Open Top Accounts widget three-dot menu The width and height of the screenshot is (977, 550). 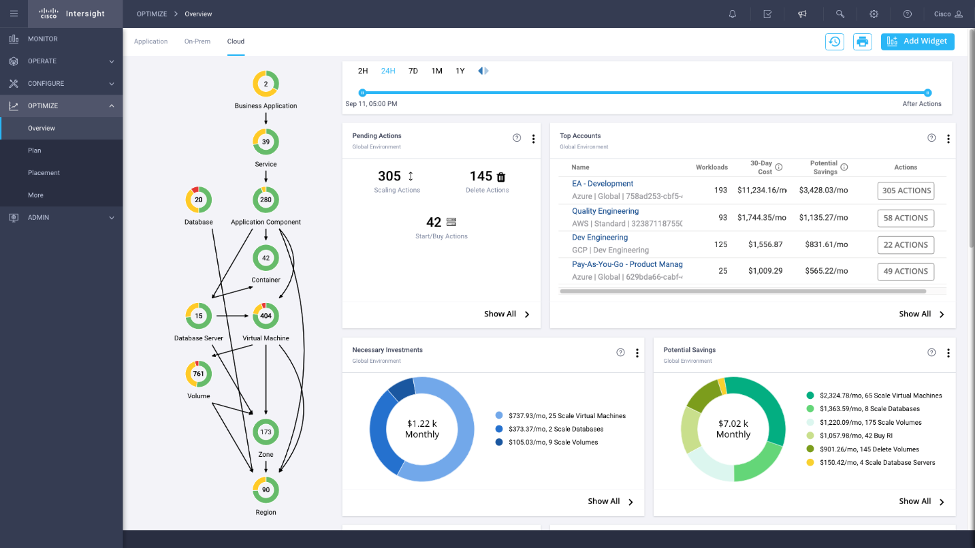[x=947, y=138]
